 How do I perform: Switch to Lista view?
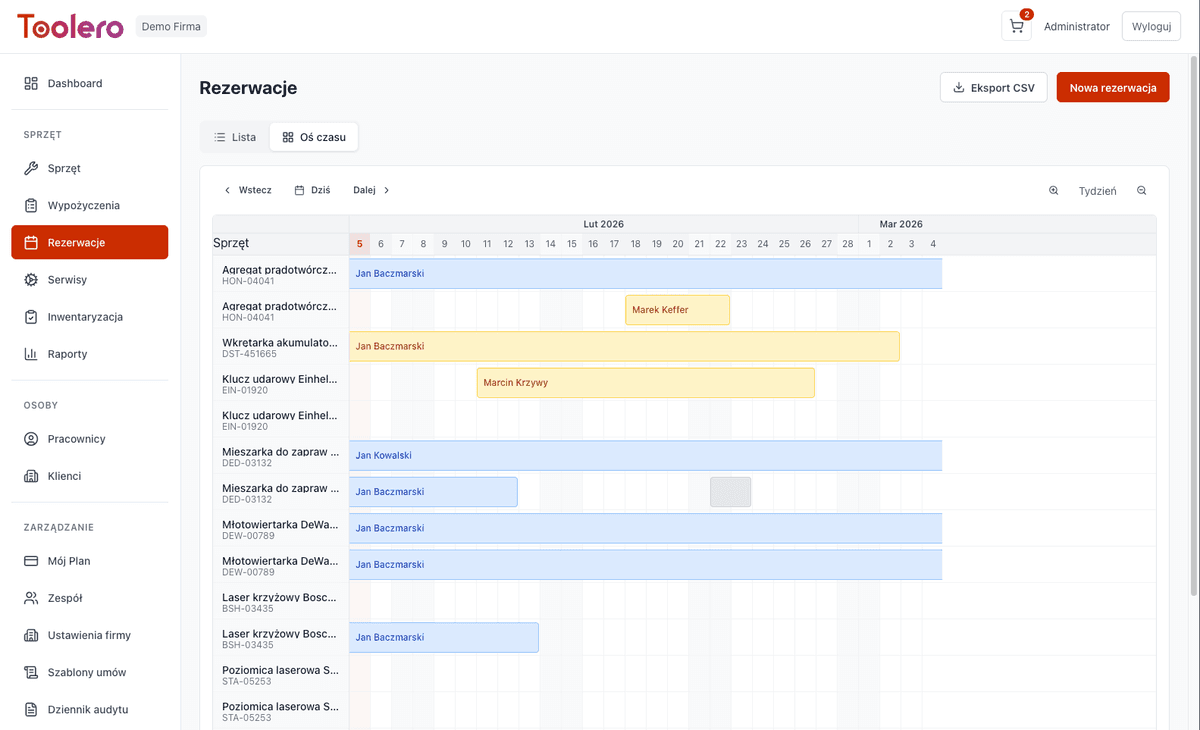tap(235, 137)
